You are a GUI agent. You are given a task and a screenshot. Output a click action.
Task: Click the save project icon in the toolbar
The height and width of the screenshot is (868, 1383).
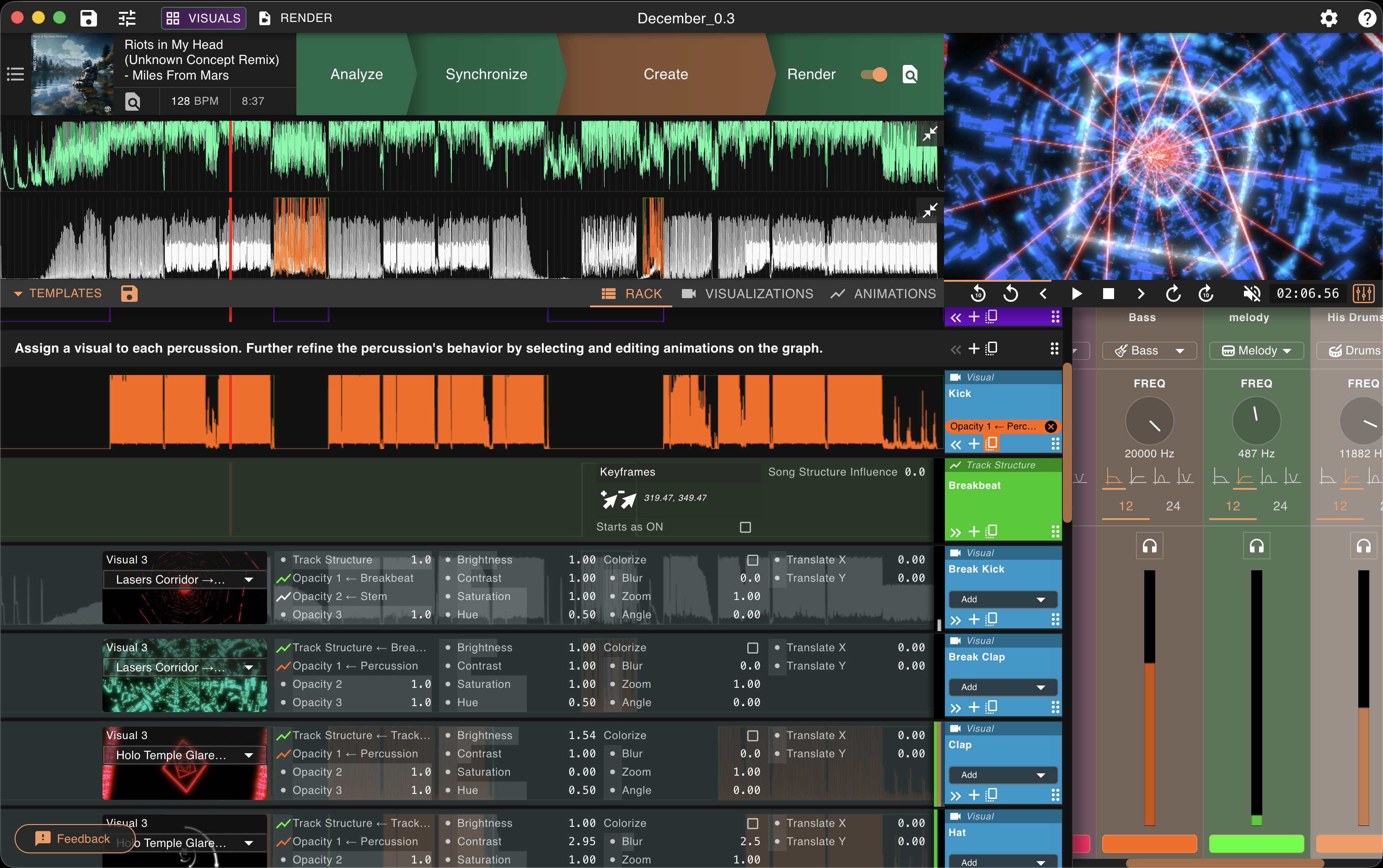click(x=88, y=18)
